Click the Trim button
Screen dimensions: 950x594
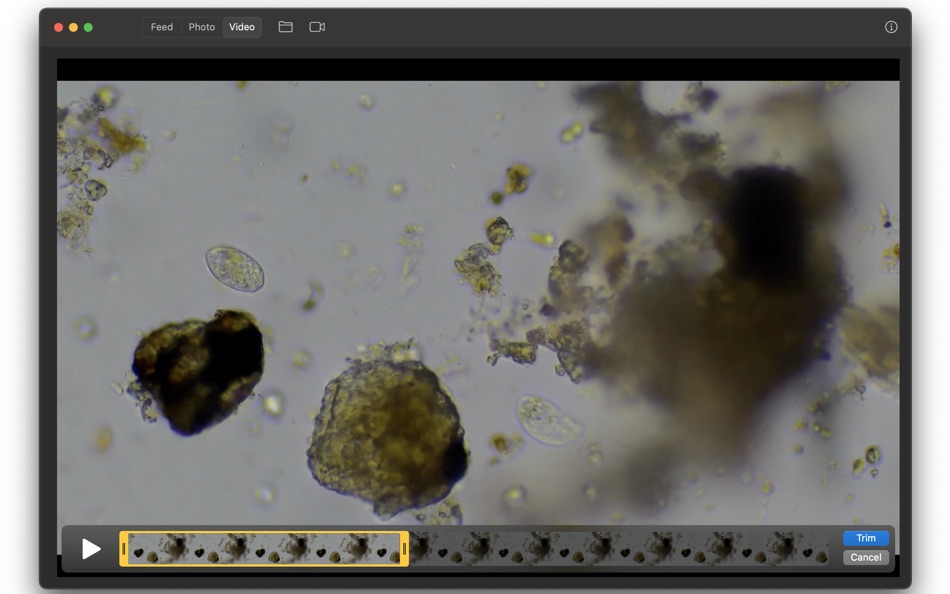click(x=864, y=538)
